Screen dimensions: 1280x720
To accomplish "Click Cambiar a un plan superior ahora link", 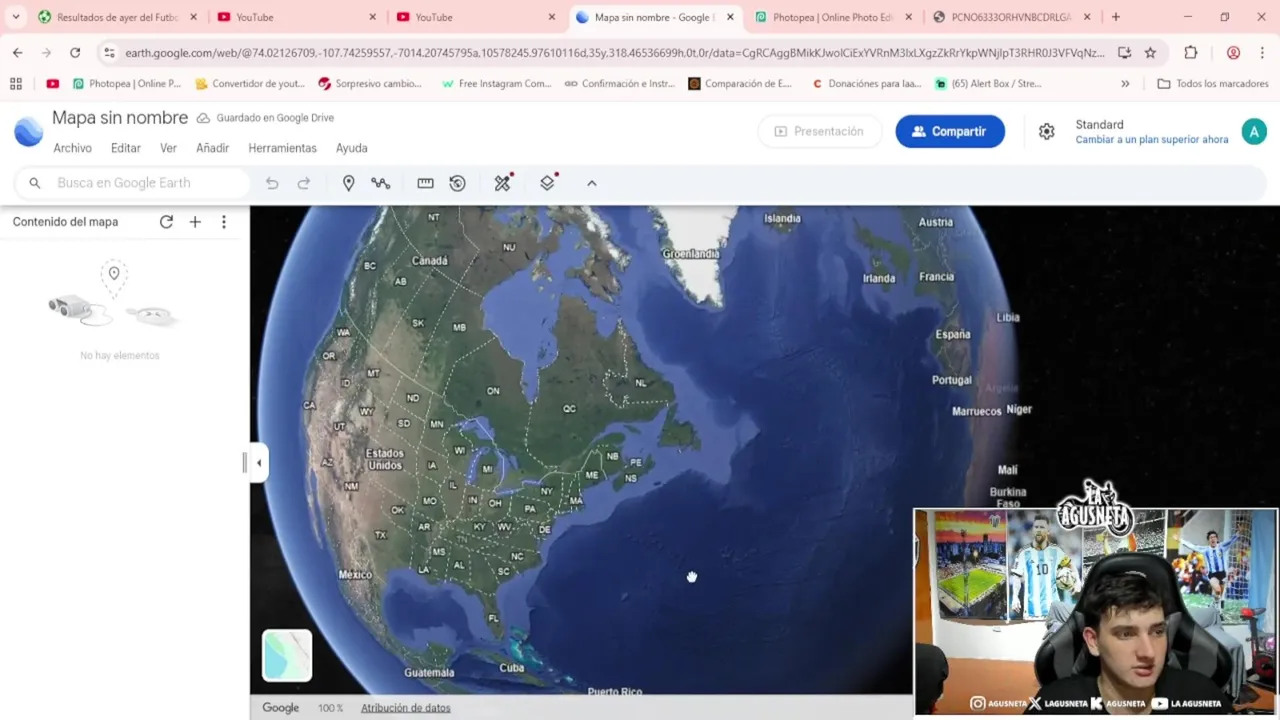I will tap(1151, 140).
